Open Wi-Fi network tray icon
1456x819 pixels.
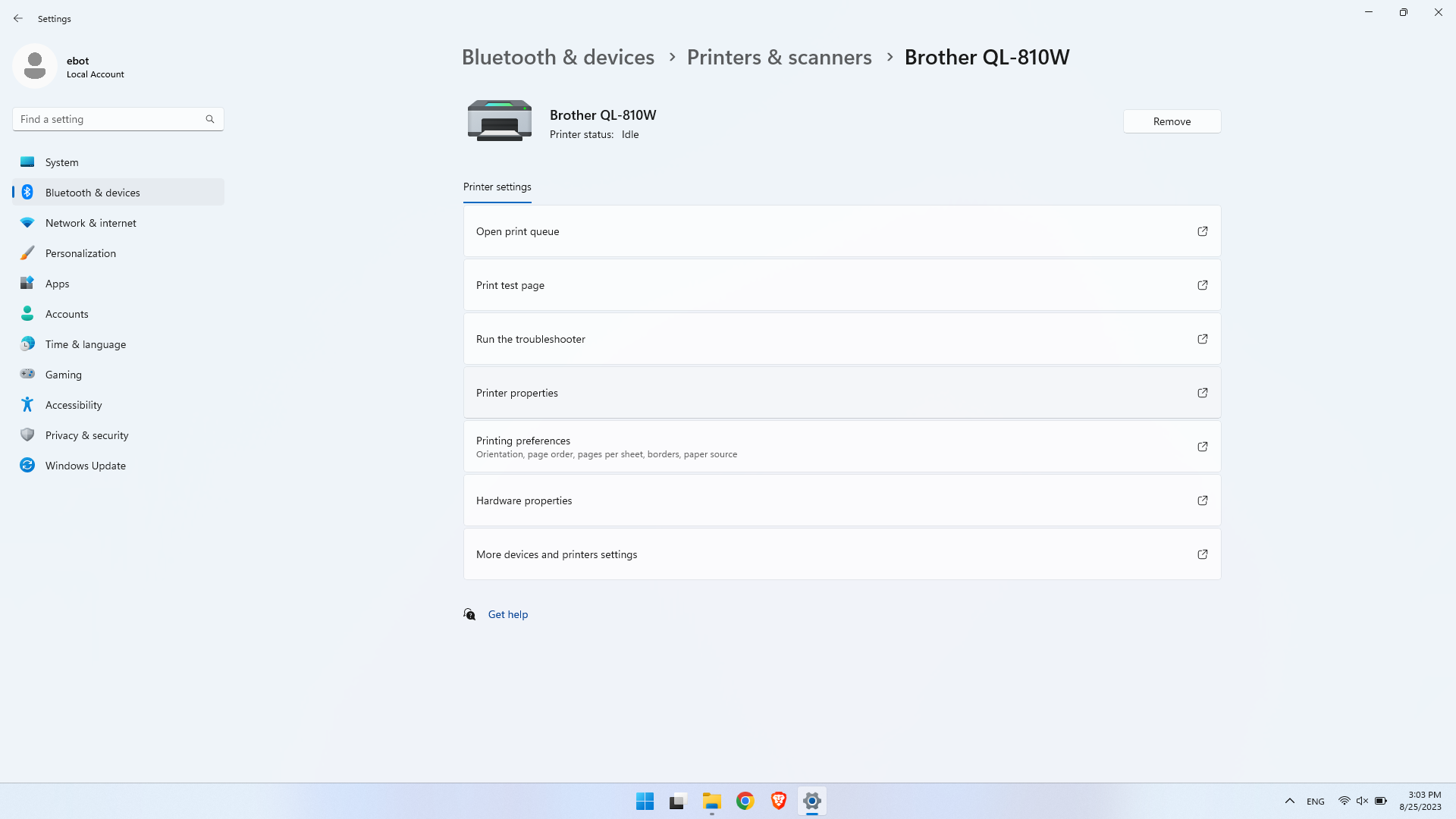(1344, 801)
